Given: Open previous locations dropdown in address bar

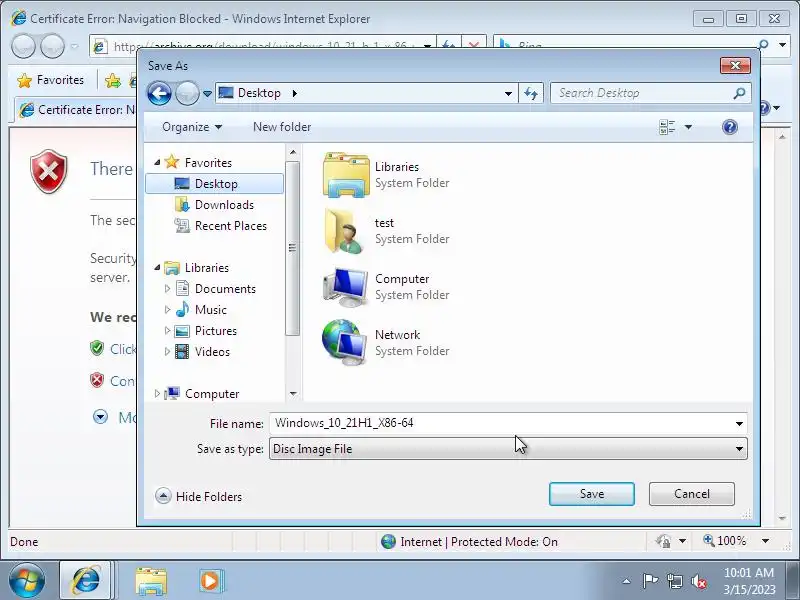Looking at the screenshot, I should pyautogui.click(x=508, y=93).
